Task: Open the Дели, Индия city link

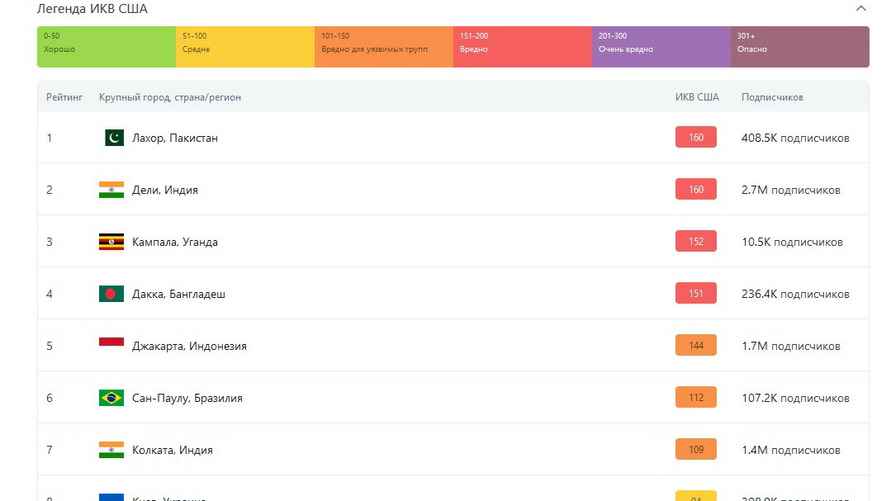Action: coord(165,190)
